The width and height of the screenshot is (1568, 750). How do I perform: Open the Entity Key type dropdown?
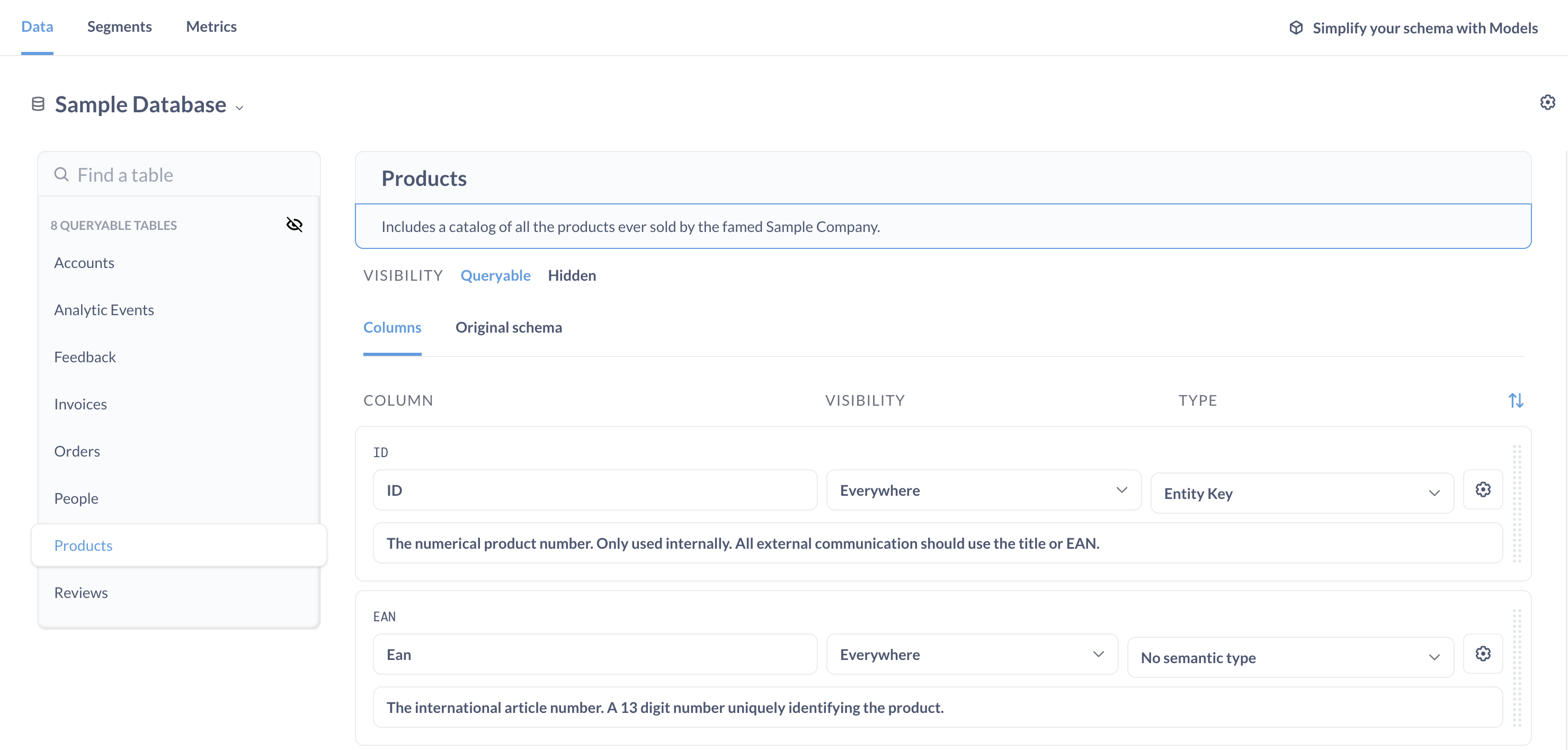pyautogui.click(x=1302, y=493)
